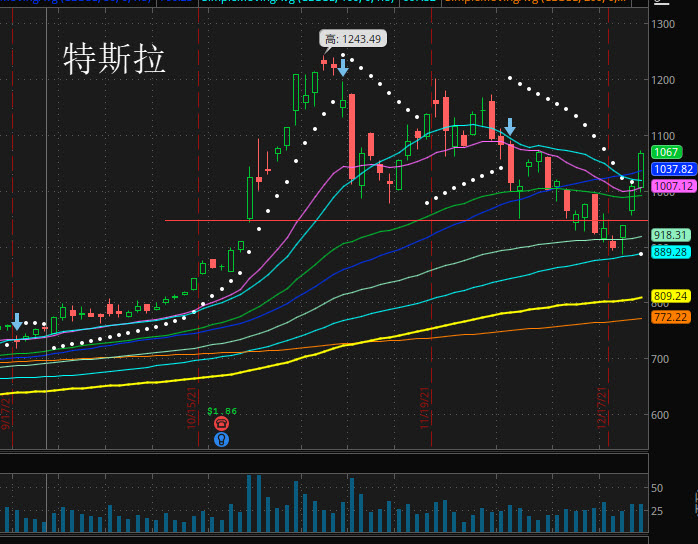Click the orange 772.22 price label

670,317
